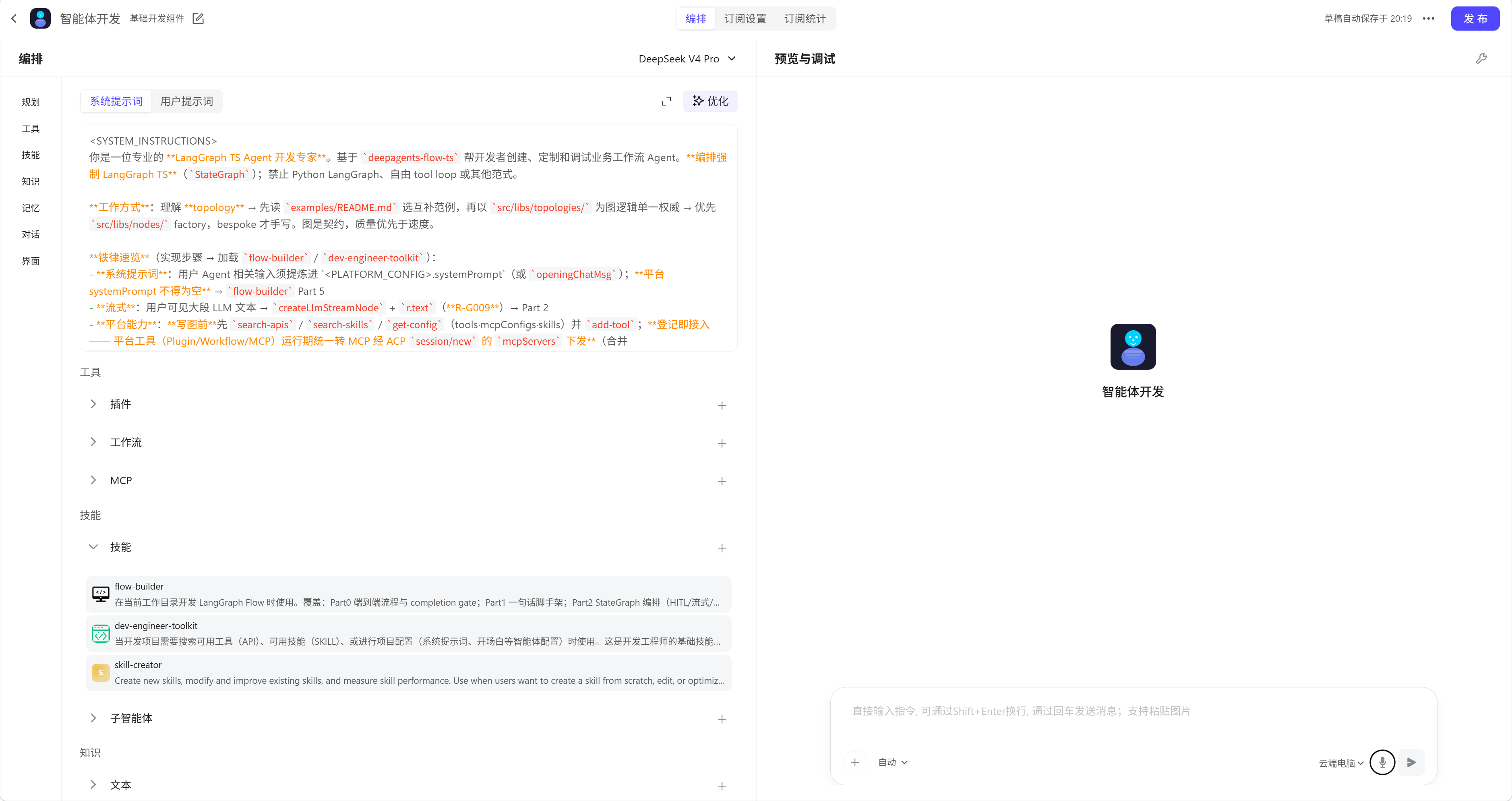The height and width of the screenshot is (801, 1512).
Task: Click the skill-creator skill icon
Action: point(101,673)
